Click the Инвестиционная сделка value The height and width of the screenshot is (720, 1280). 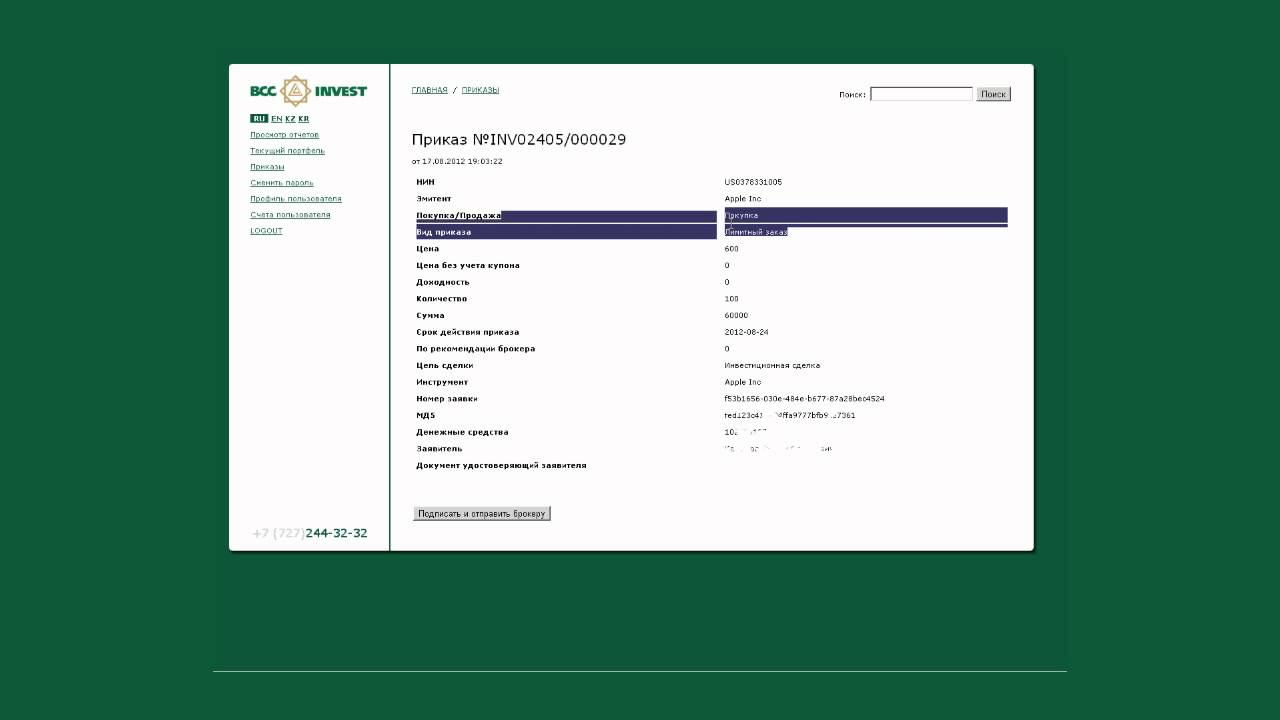(773, 366)
